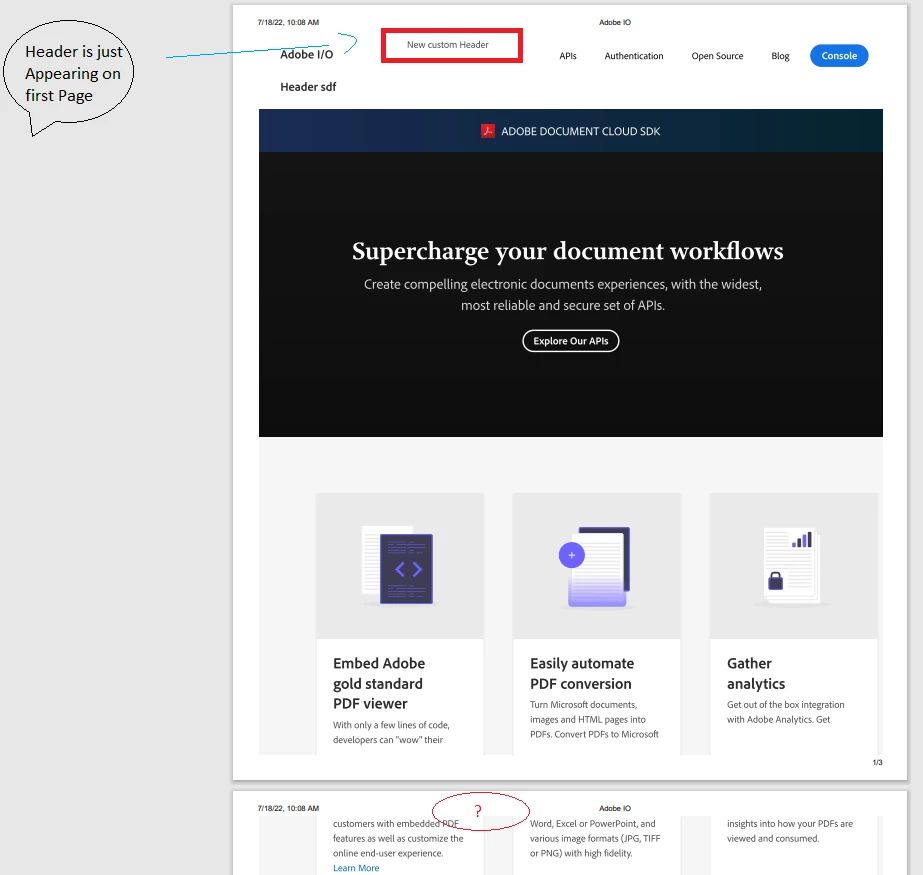
Task: Click 'Create compelling electronic documents experiences' subtitle line
Action: pyautogui.click(x=563, y=284)
